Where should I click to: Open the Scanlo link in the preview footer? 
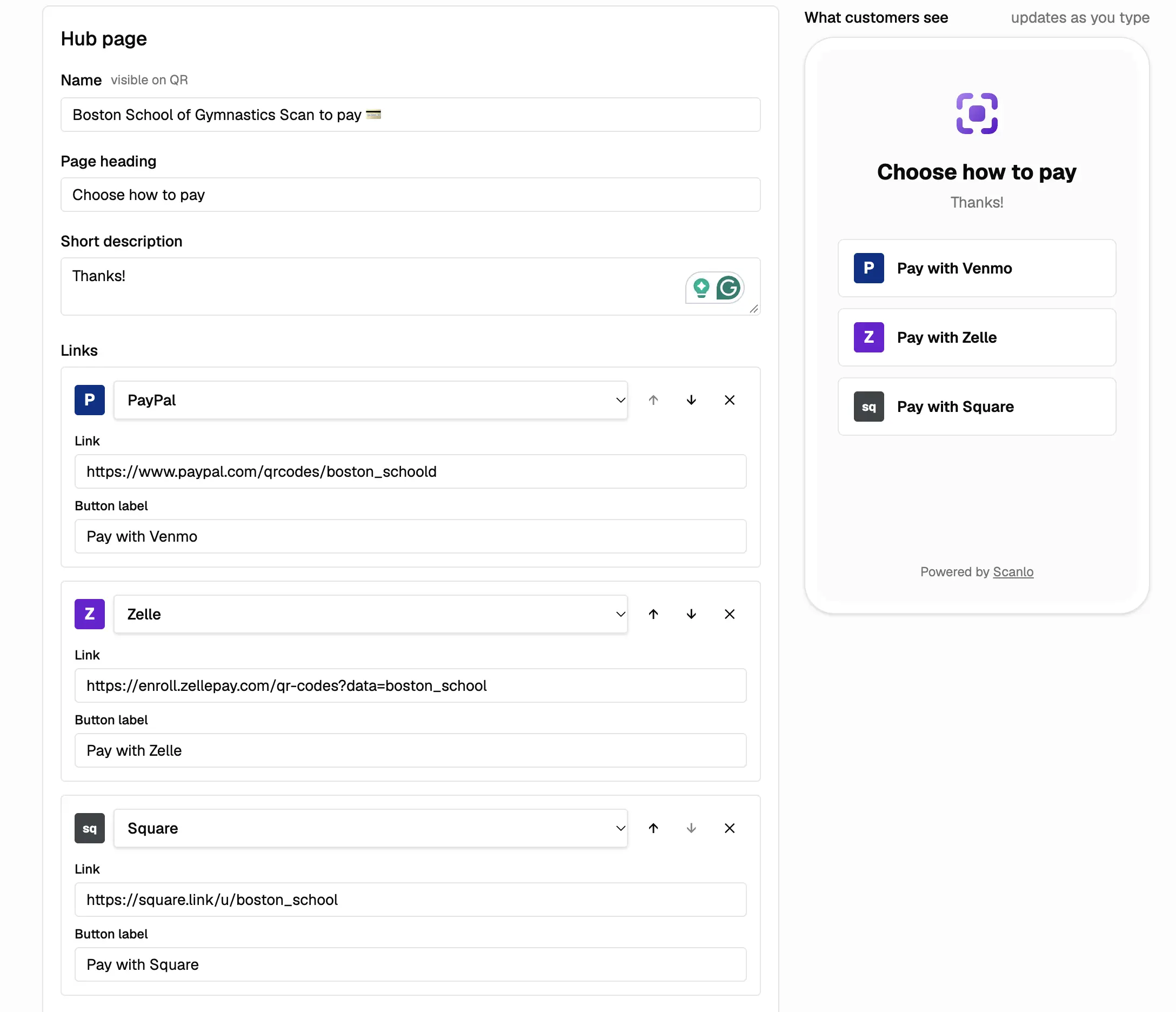(x=1013, y=571)
